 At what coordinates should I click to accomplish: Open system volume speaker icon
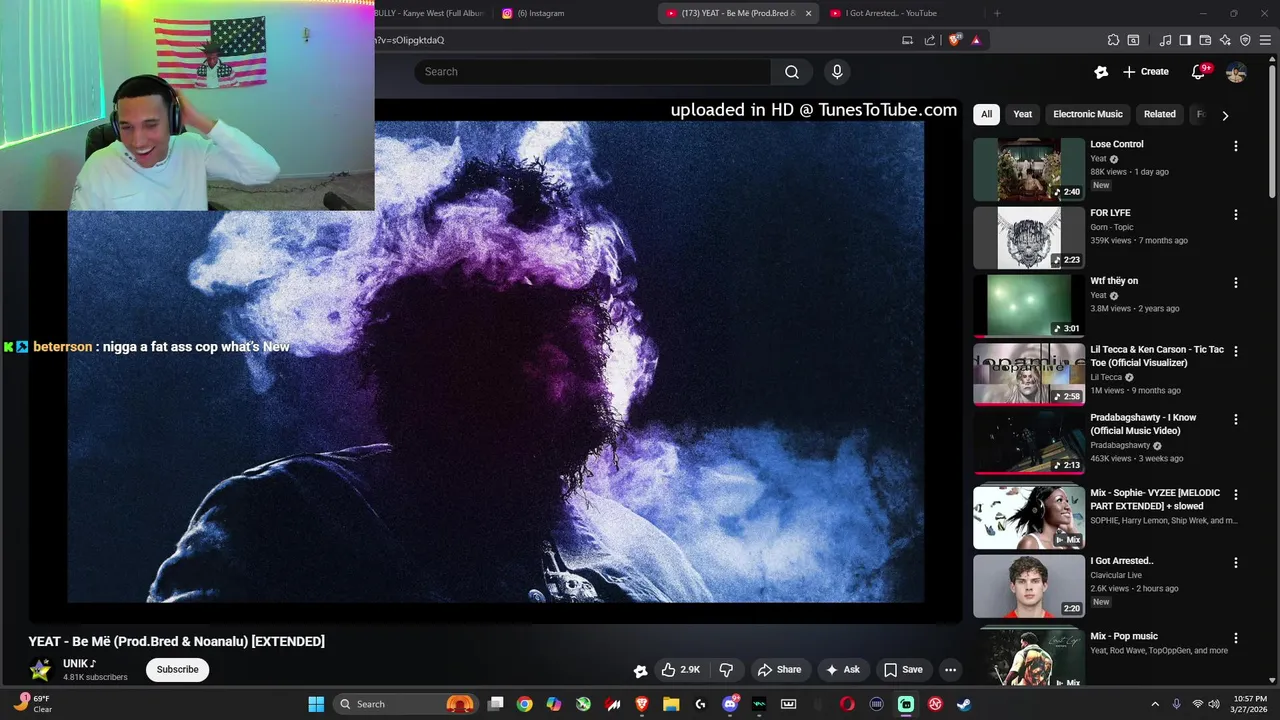point(1215,704)
